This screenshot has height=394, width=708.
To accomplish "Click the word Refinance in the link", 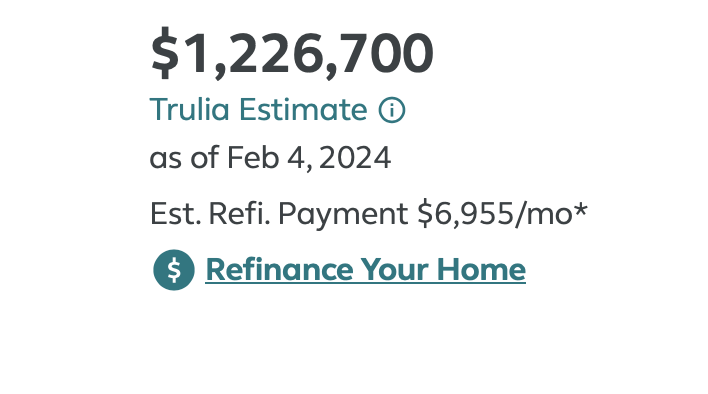I will coord(279,269).
